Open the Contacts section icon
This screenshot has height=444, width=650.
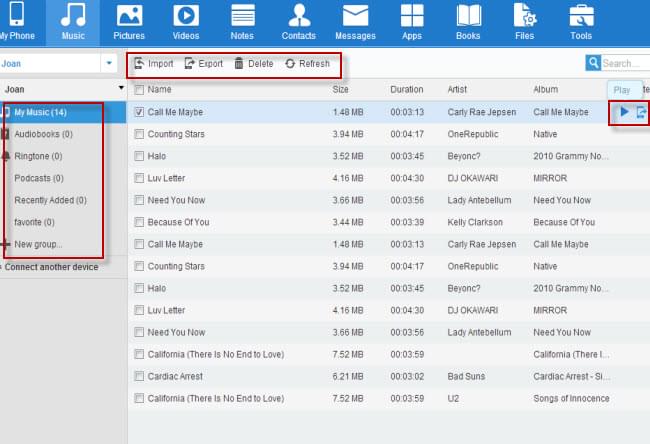[x=298, y=16]
